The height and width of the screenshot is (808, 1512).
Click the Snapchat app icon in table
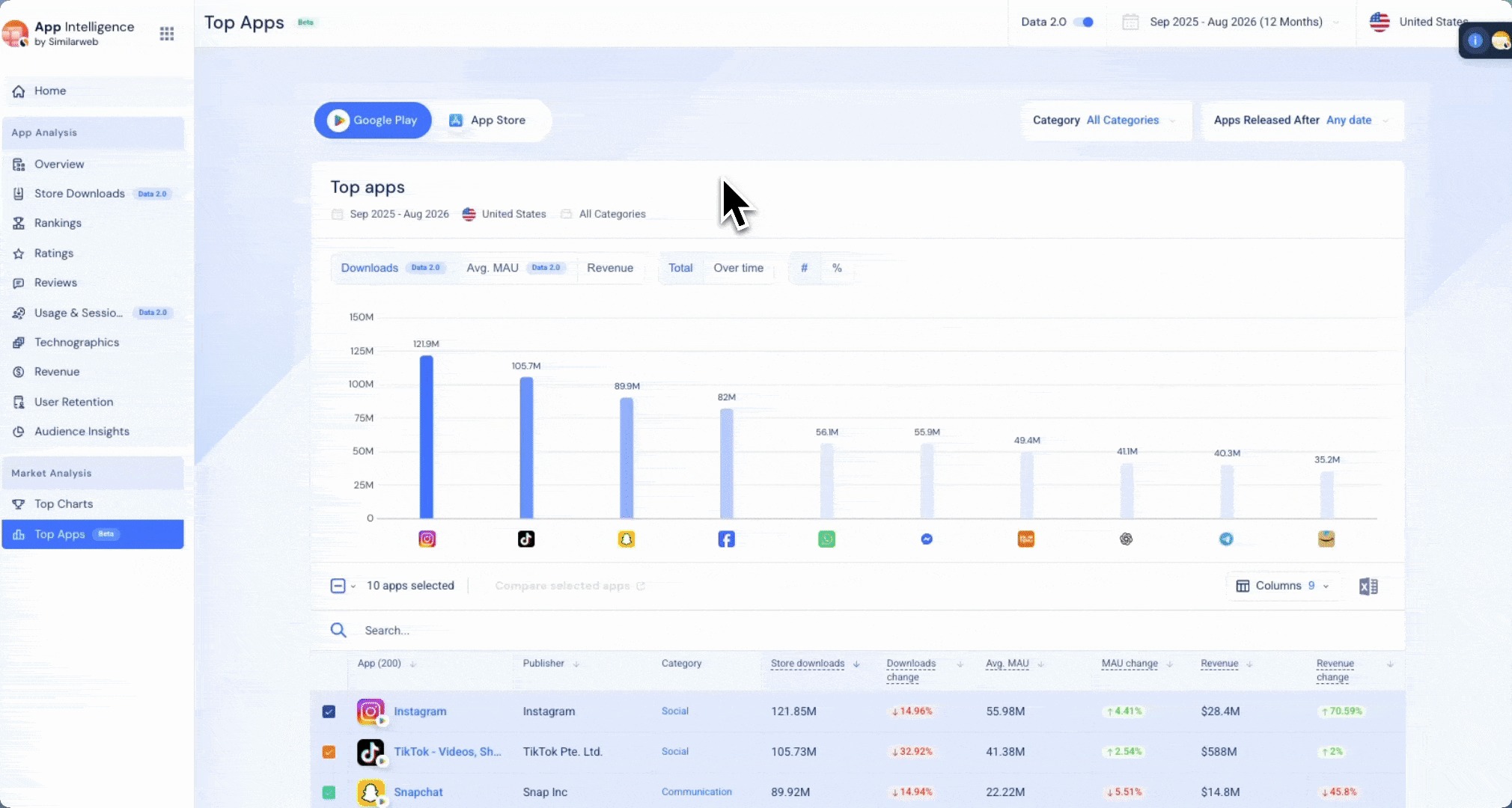pos(371,792)
